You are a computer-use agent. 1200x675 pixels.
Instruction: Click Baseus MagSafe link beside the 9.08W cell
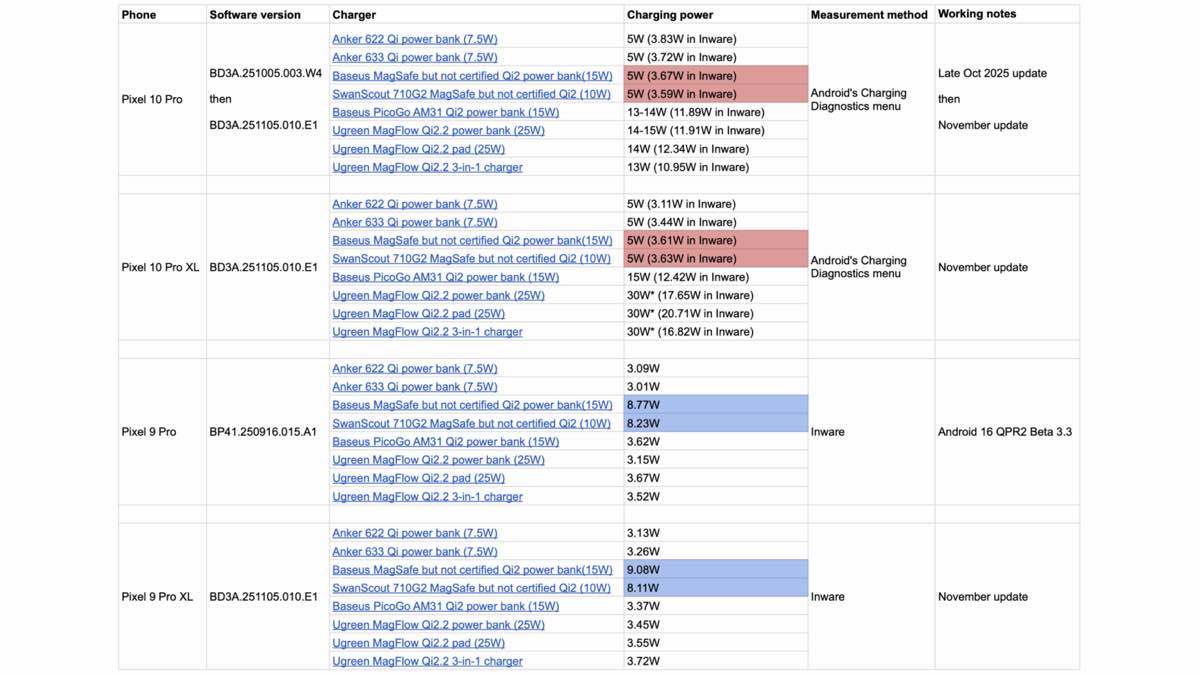point(472,570)
